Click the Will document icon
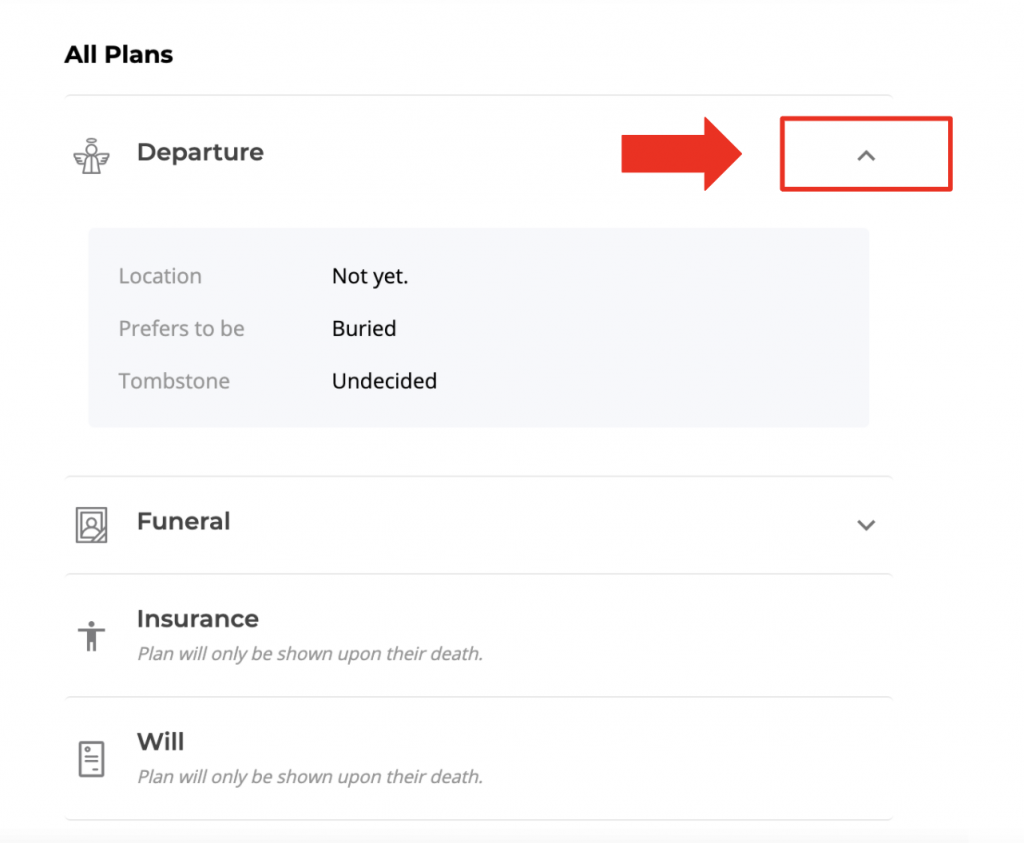 pos(91,759)
